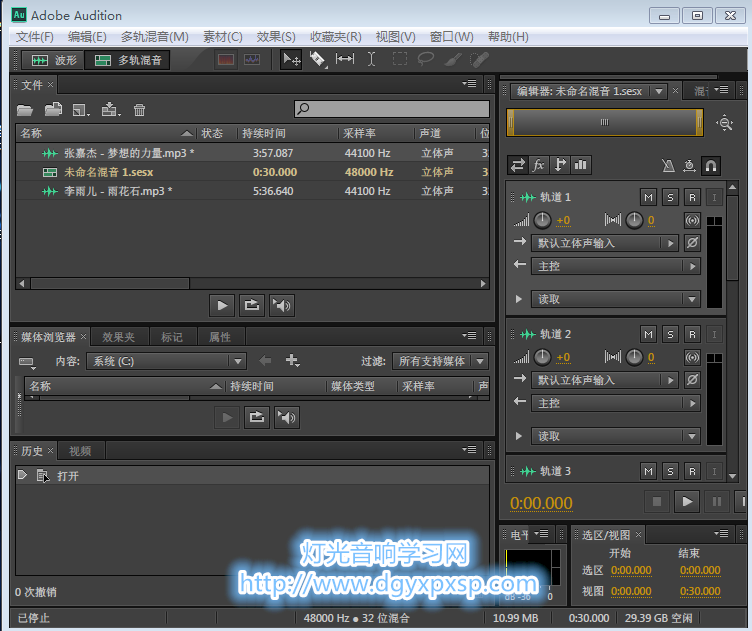The width and height of the screenshot is (752, 631).
Task: Click the transport Stop button
Action: (x=657, y=502)
